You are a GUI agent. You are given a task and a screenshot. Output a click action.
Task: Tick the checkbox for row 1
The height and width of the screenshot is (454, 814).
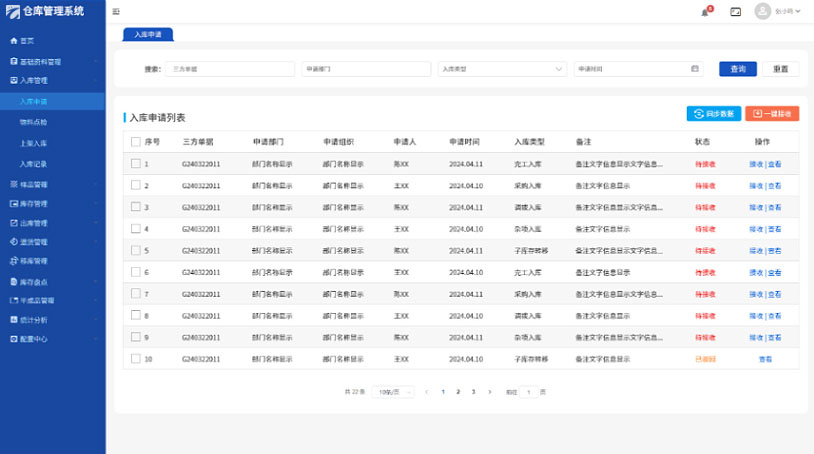[135, 164]
